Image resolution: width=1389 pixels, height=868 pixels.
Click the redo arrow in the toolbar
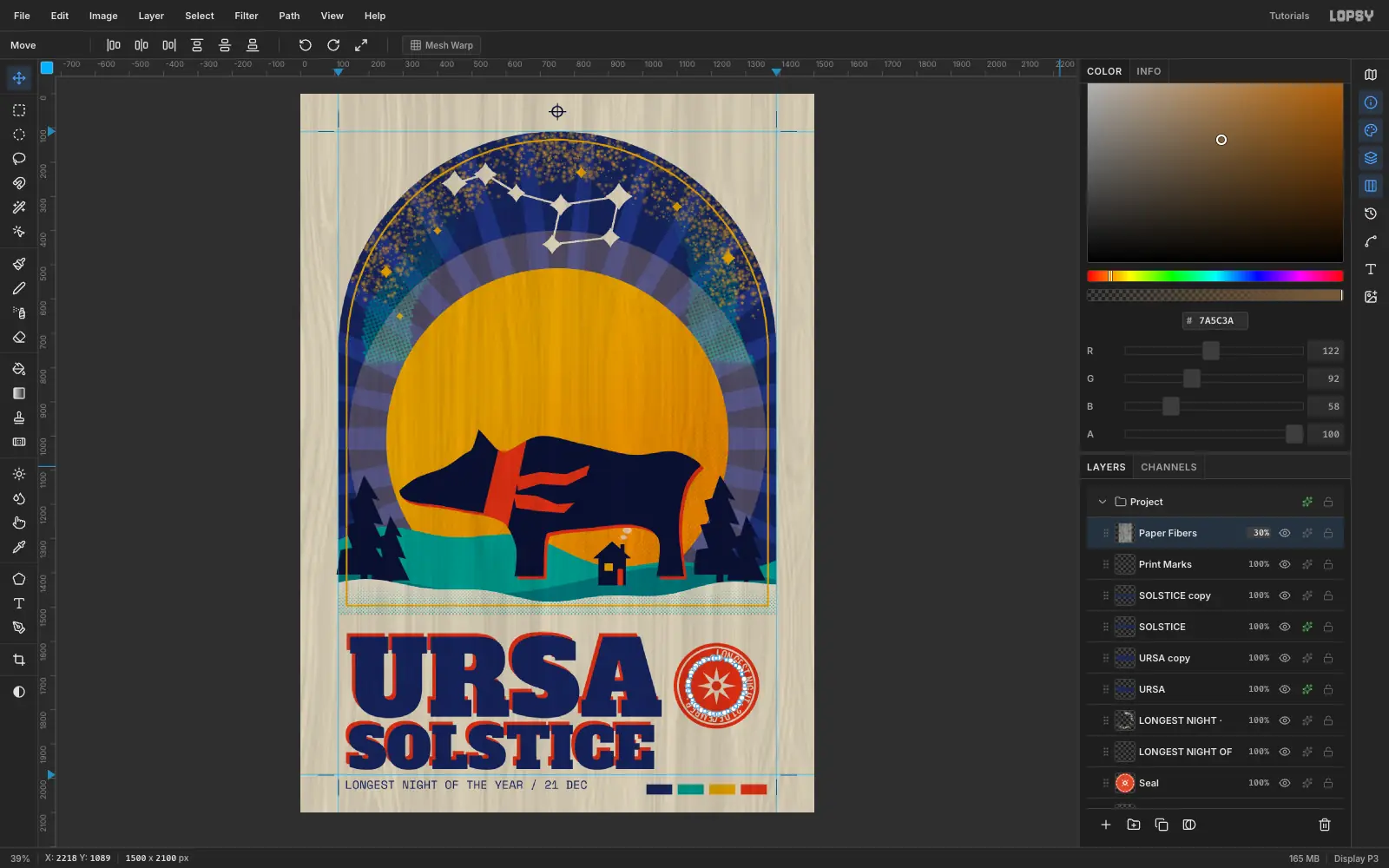tap(333, 45)
